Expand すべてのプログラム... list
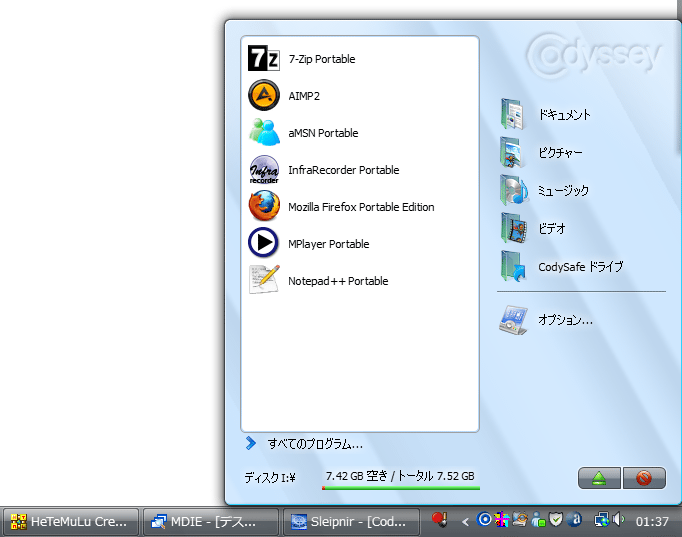This screenshot has width=682, height=537. click(x=304, y=444)
